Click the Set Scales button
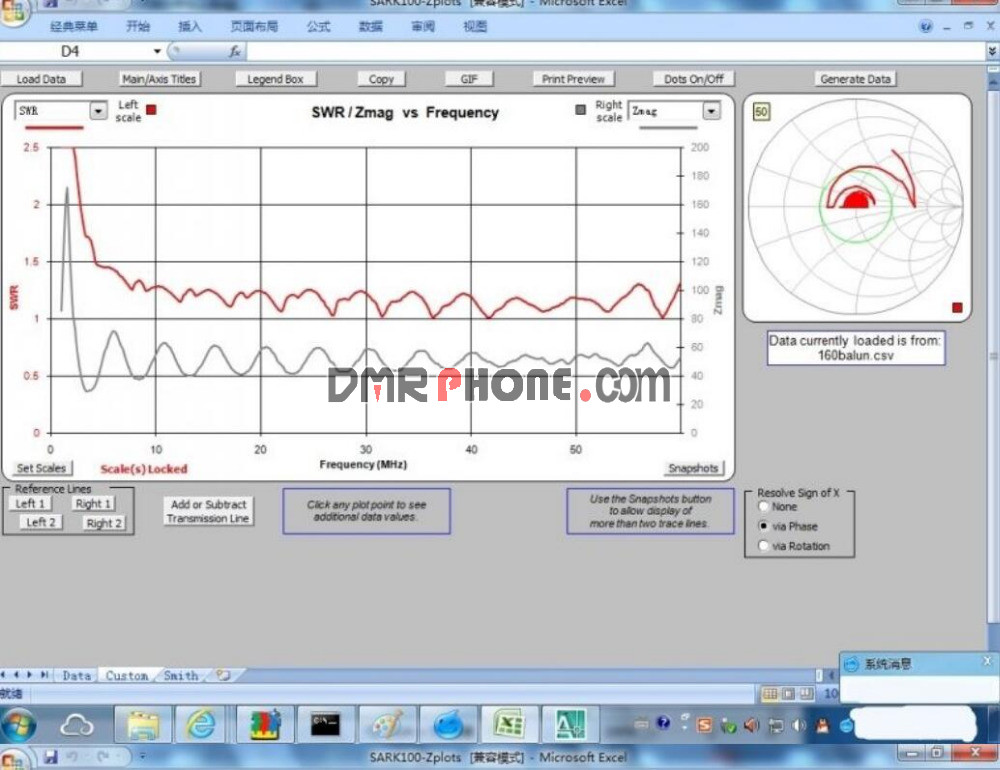 pos(41,468)
